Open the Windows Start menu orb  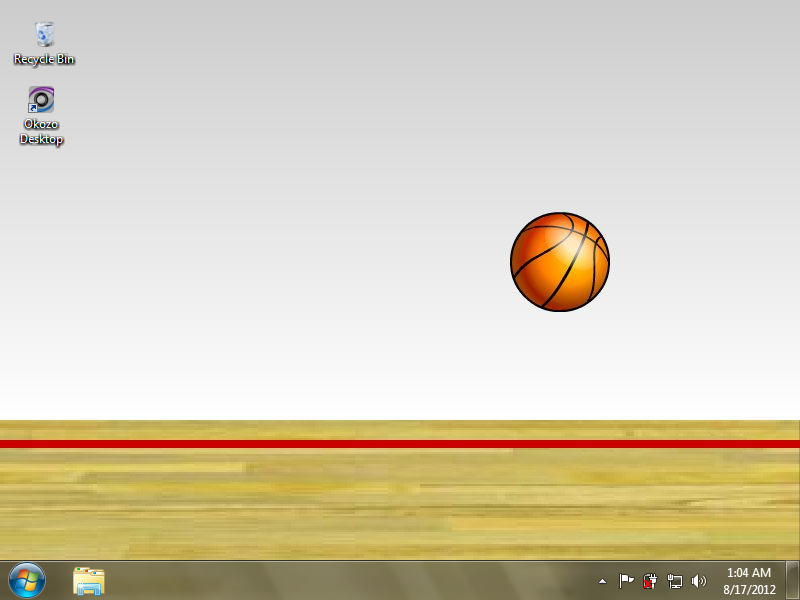(27, 581)
